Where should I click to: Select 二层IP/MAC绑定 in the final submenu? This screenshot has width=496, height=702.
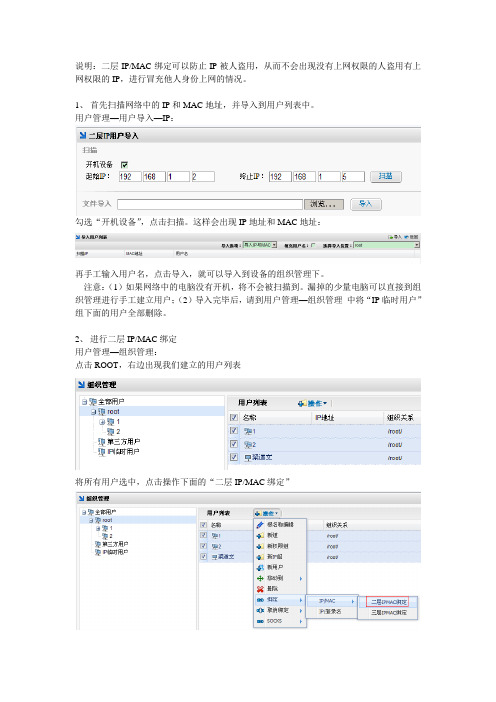point(388,602)
